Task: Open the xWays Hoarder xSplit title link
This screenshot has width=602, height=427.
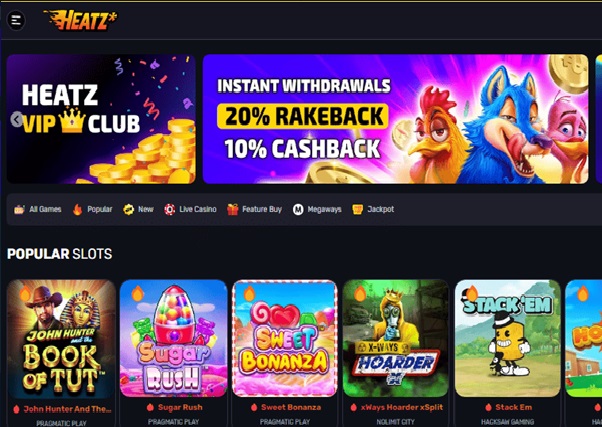Action: [x=402, y=407]
